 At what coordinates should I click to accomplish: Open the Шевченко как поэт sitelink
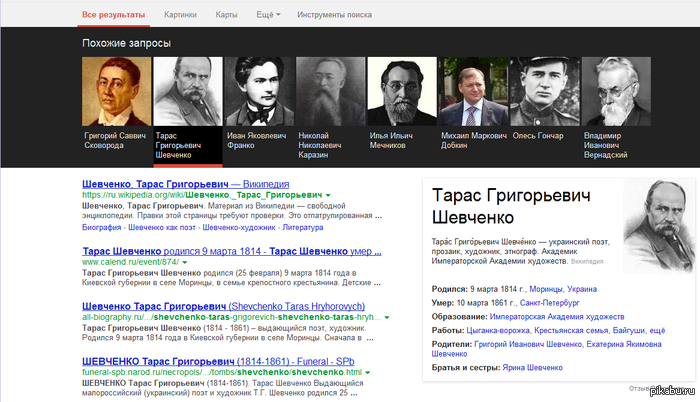pos(162,227)
